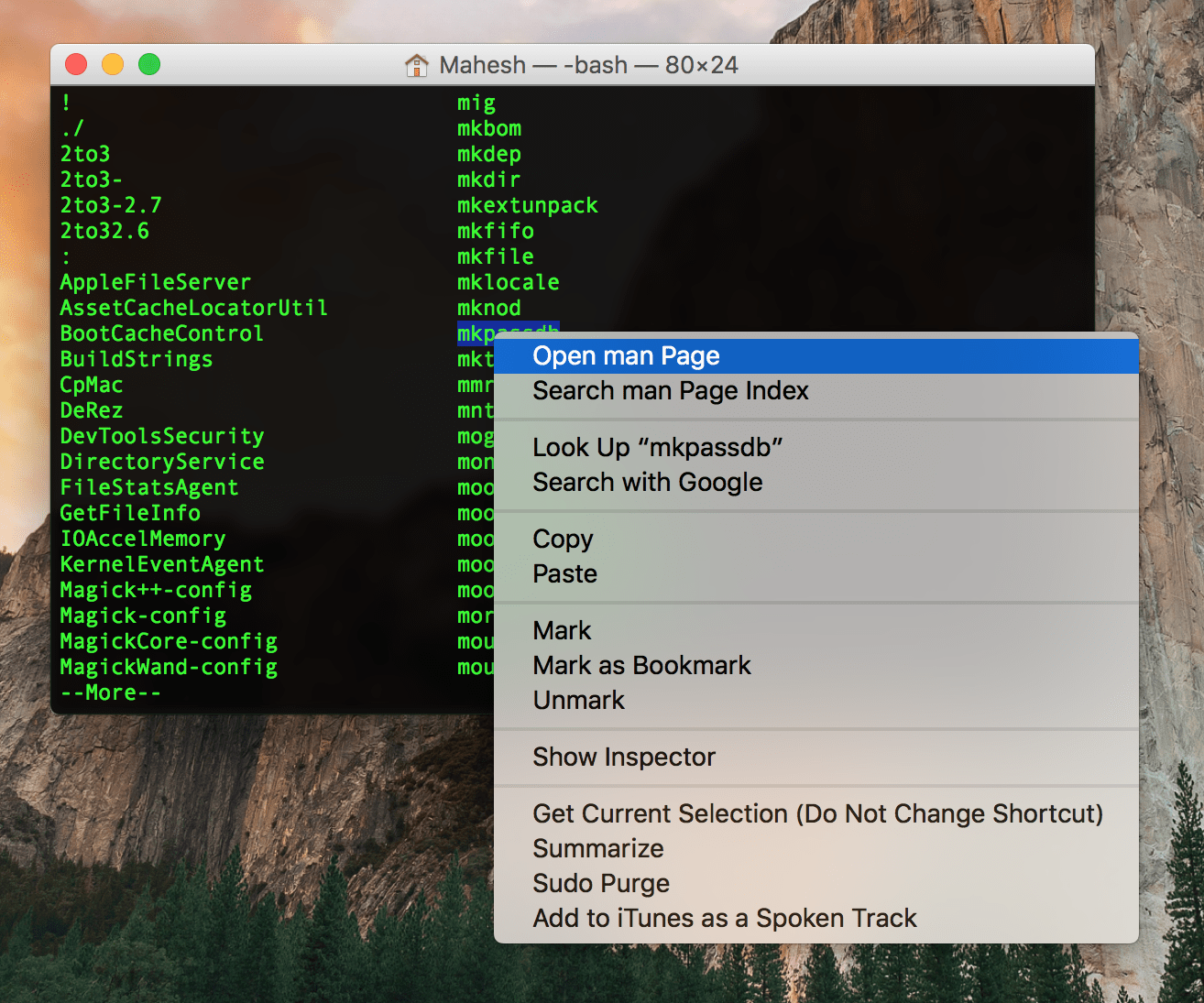The width and height of the screenshot is (1204, 1003).
Task: Mark the current terminal line
Action: pos(562,630)
